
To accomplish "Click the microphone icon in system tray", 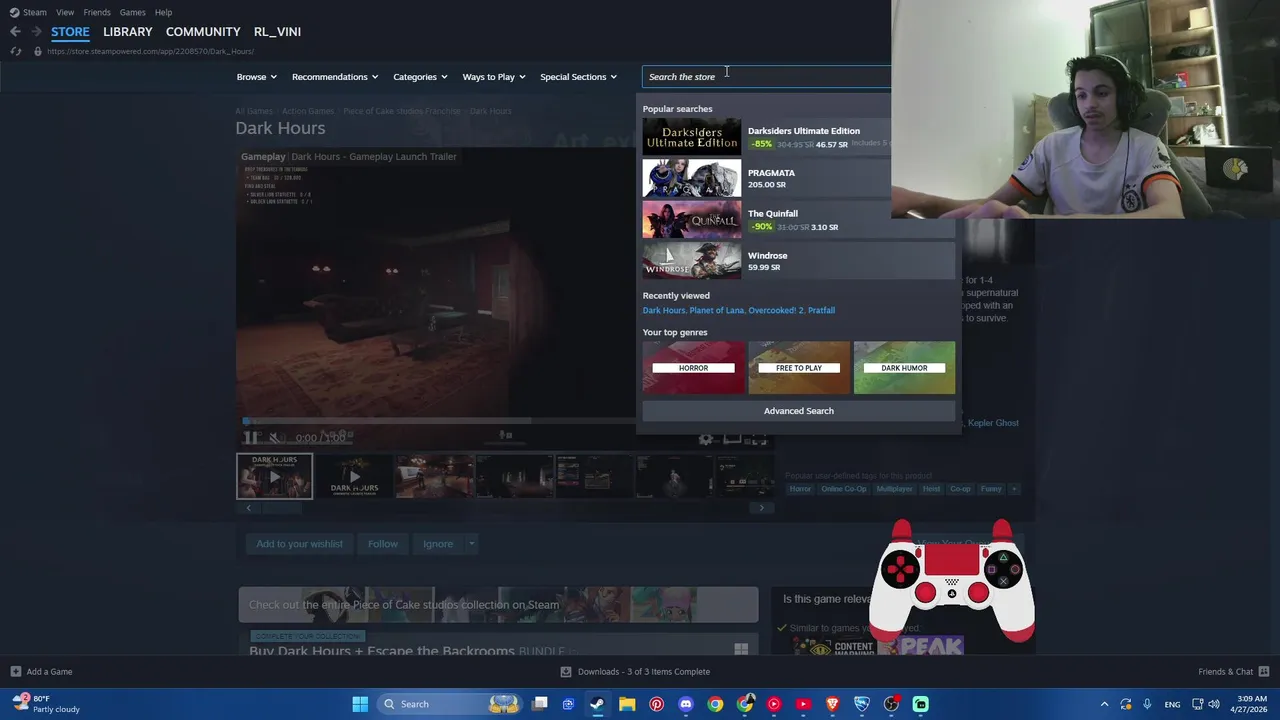I will click(x=1147, y=704).
